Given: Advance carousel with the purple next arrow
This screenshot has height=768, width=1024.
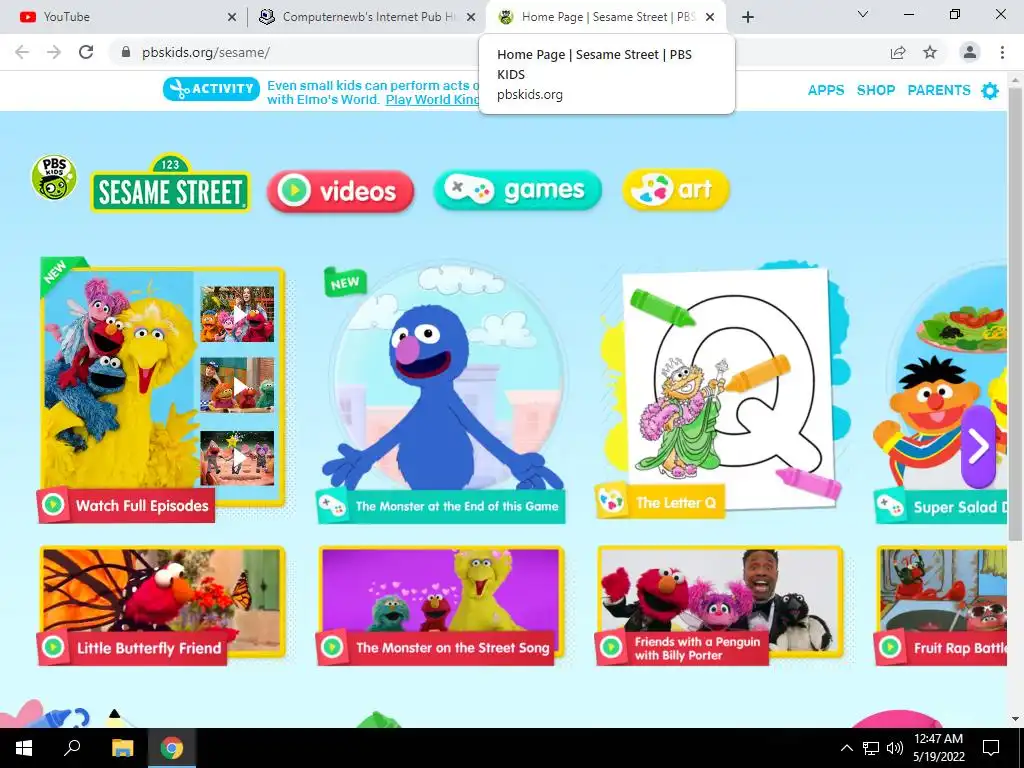Looking at the screenshot, I should tap(978, 447).
